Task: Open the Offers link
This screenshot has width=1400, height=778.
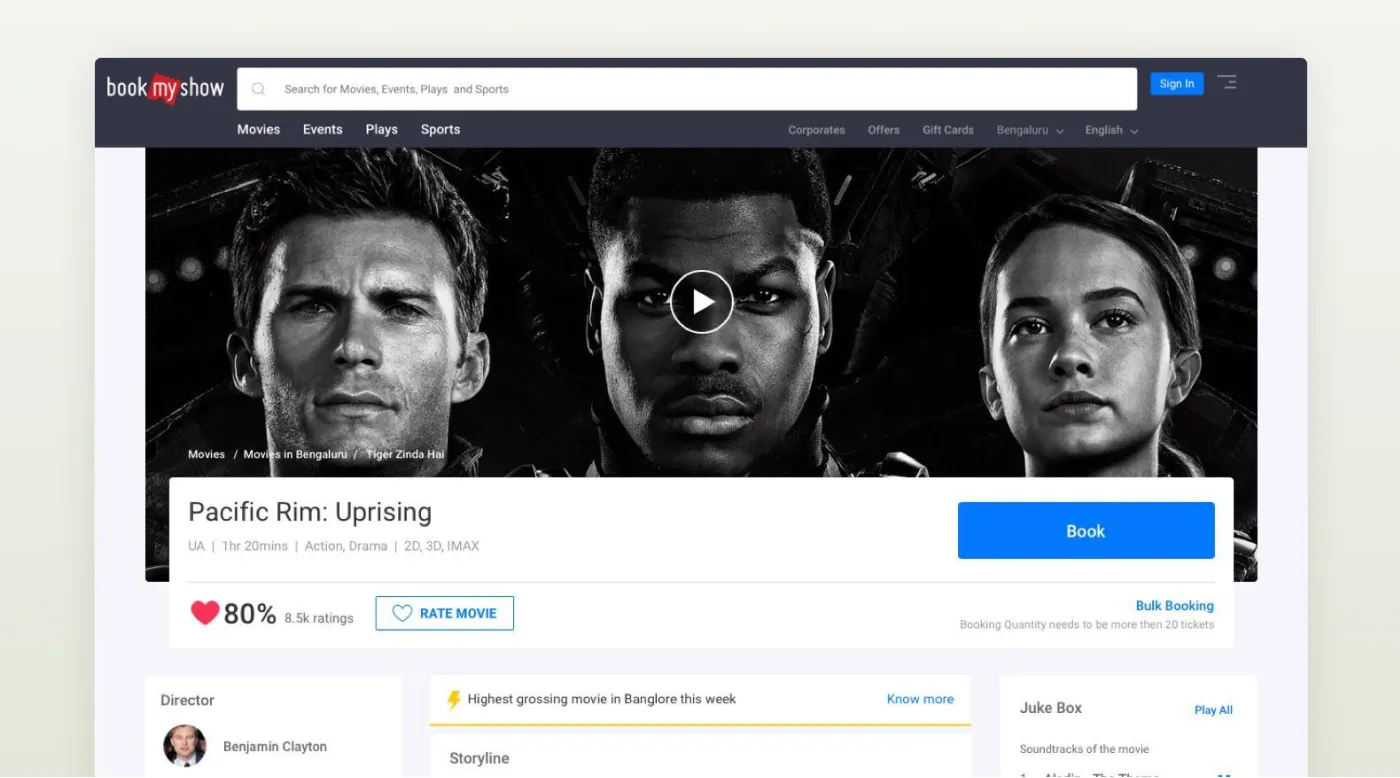Action: [x=884, y=130]
